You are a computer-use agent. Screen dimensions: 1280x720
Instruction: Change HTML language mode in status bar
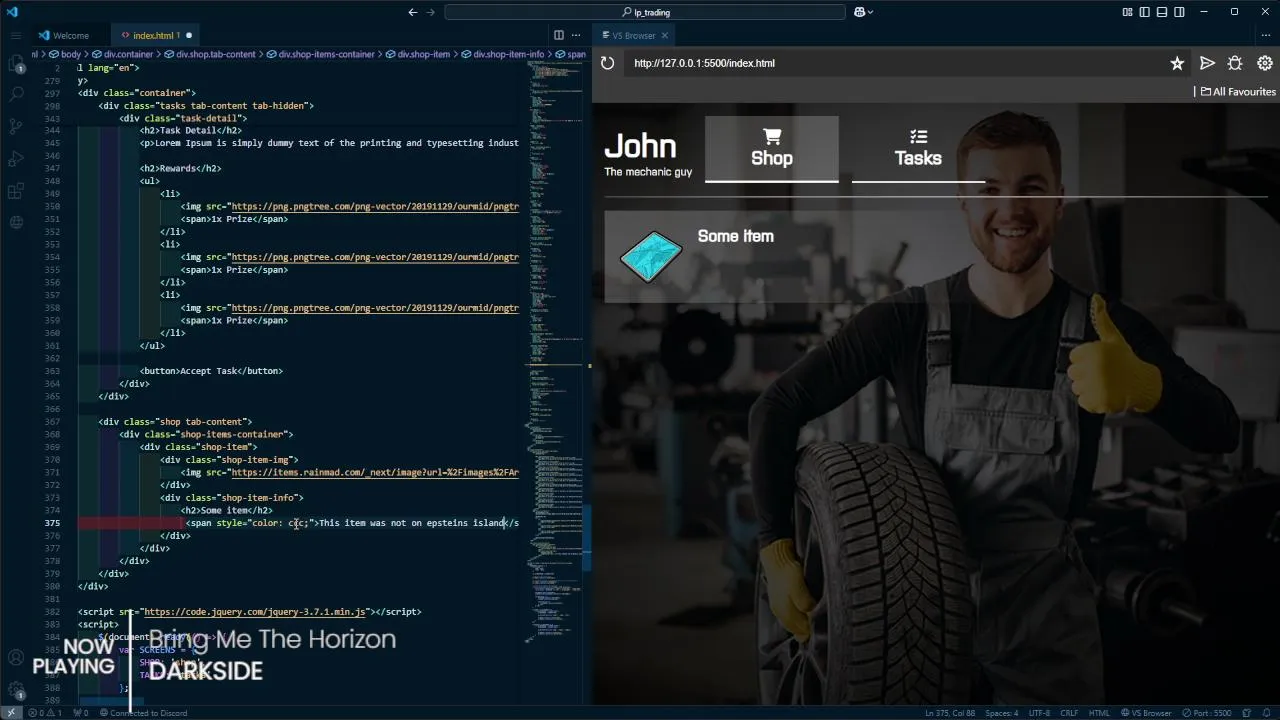1098,713
